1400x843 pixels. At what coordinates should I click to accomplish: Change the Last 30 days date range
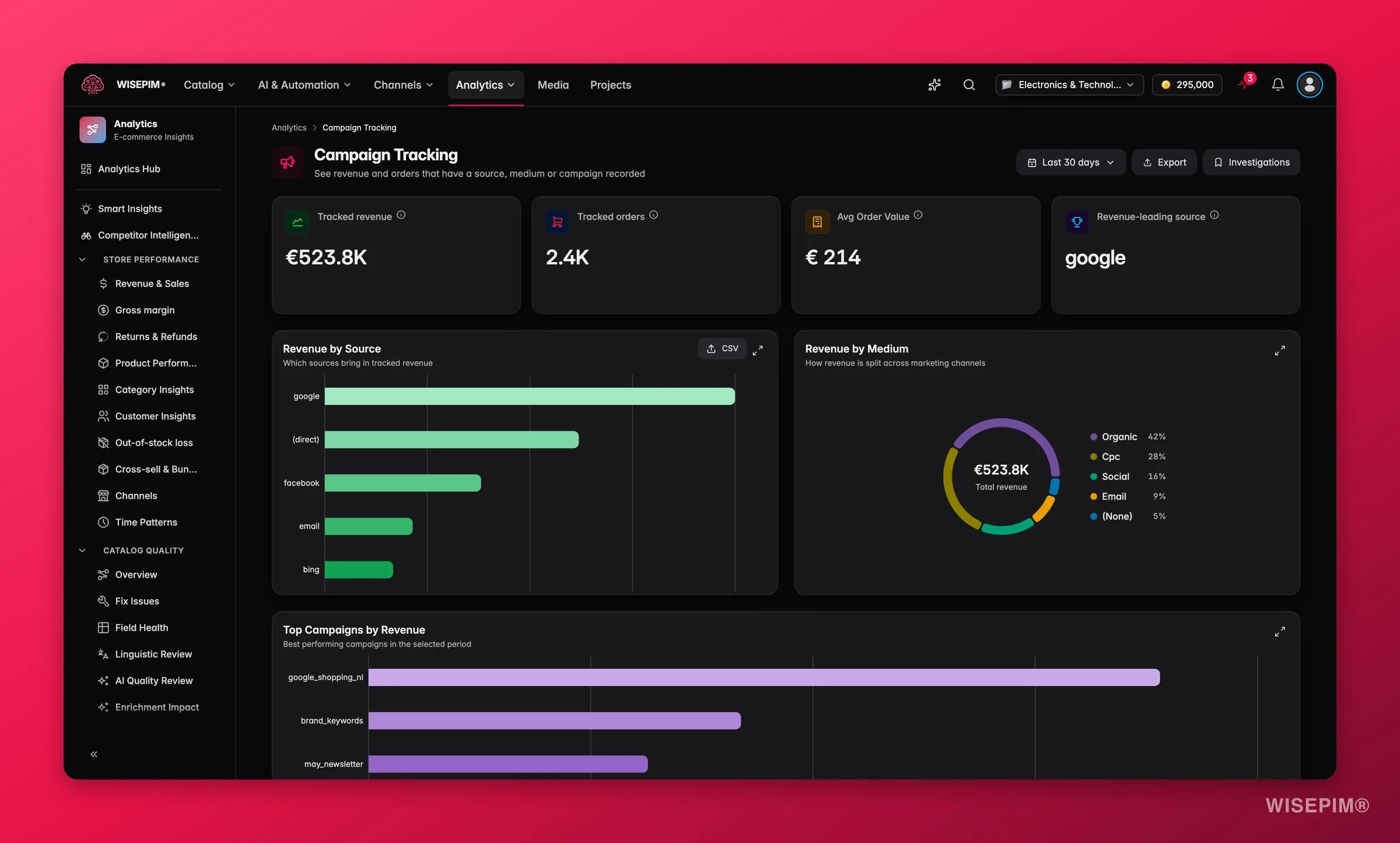pos(1070,162)
